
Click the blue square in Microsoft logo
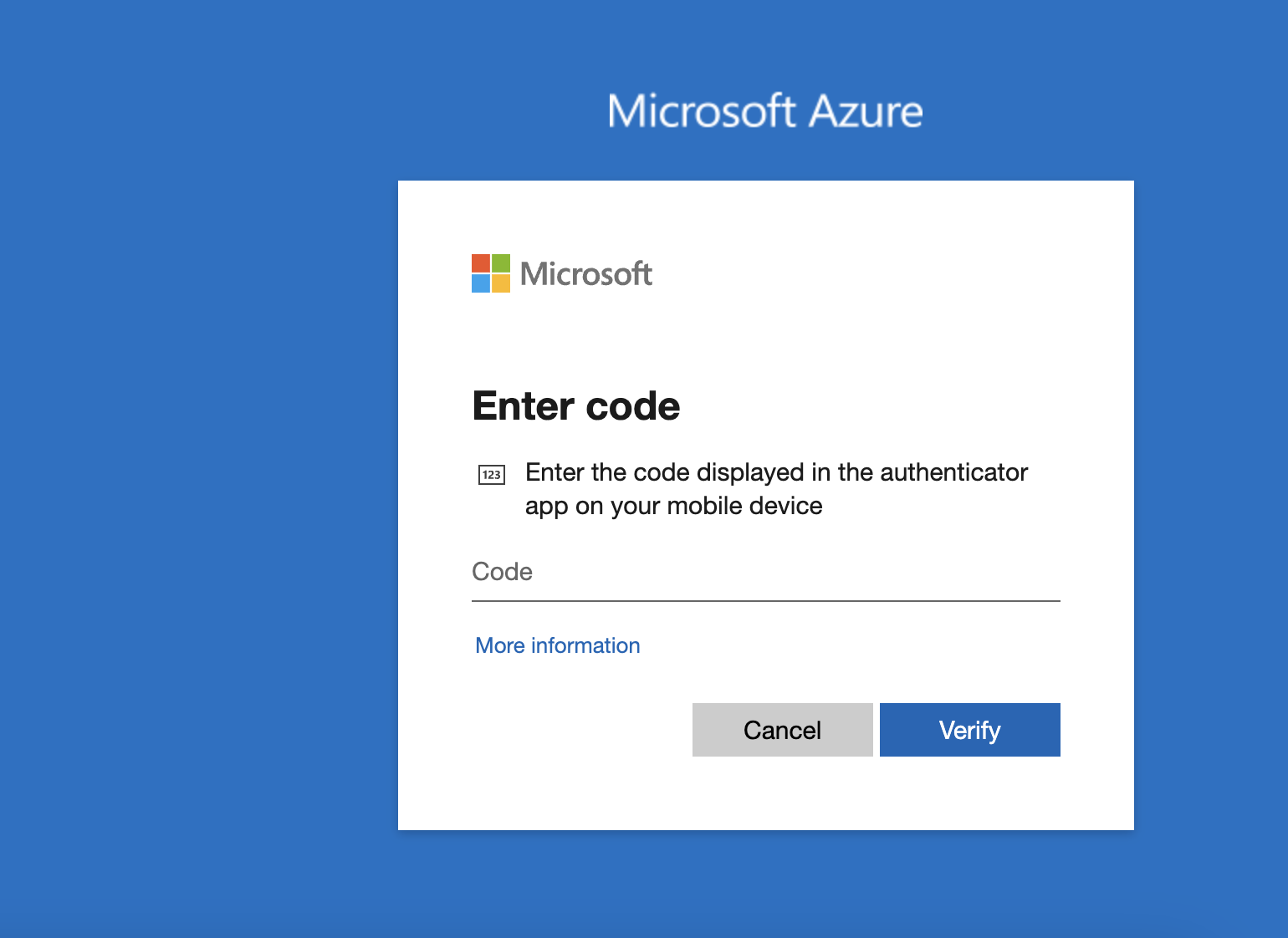[x=480, y=283]
